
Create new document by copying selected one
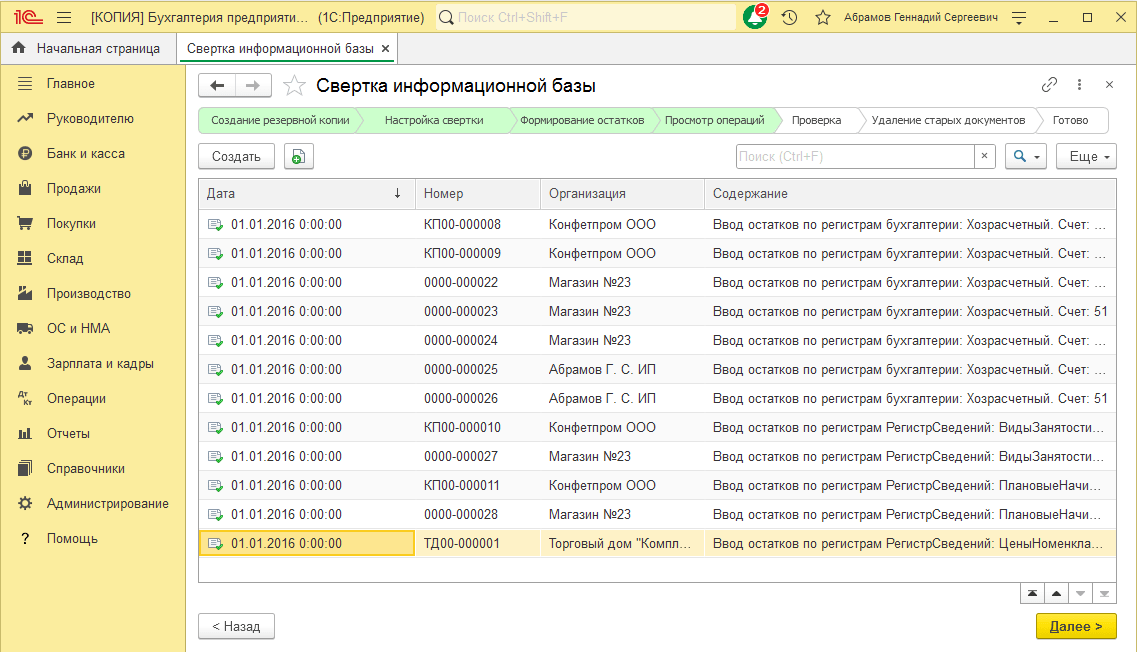[x=299, y=157]
